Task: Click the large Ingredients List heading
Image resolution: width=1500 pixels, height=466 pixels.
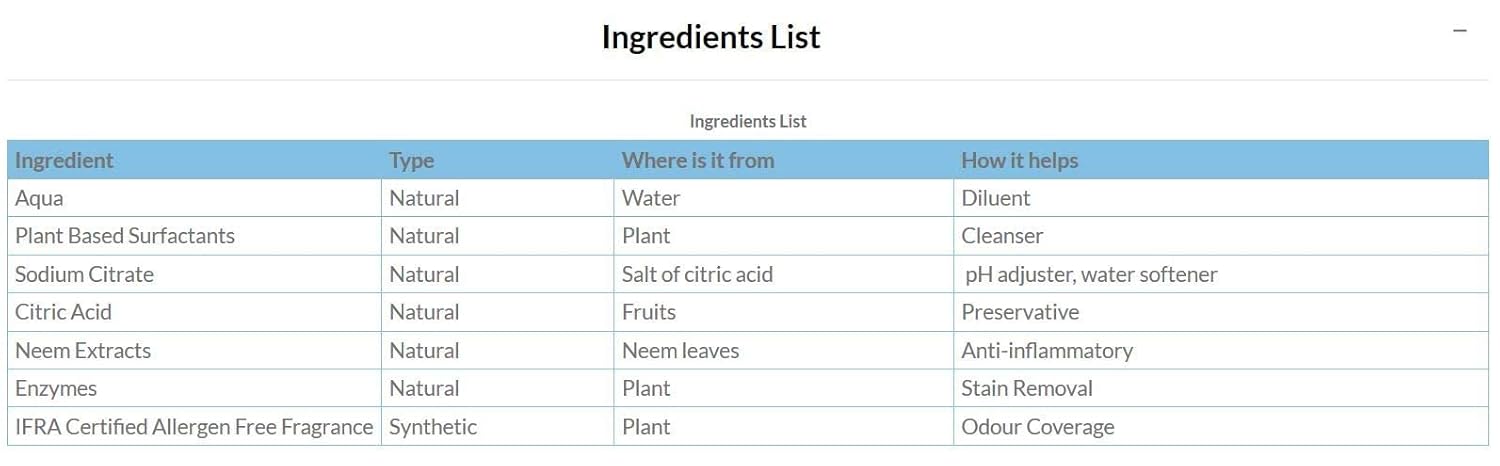Action: [711, 37]
